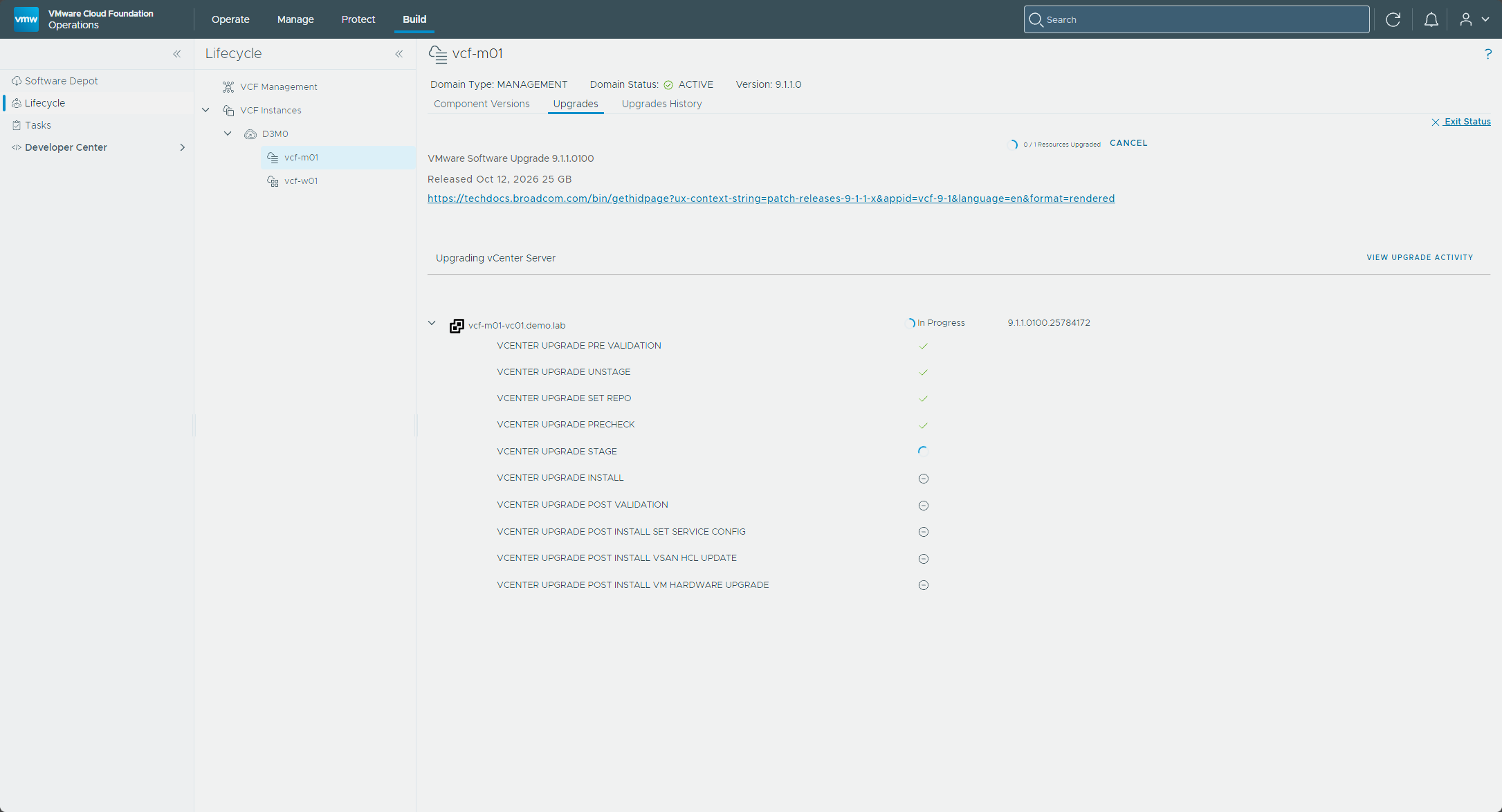Click the vCenter icon beside vcf-m01-vc01.demo.lab
1502x812 pixels.
click(457, 326)
